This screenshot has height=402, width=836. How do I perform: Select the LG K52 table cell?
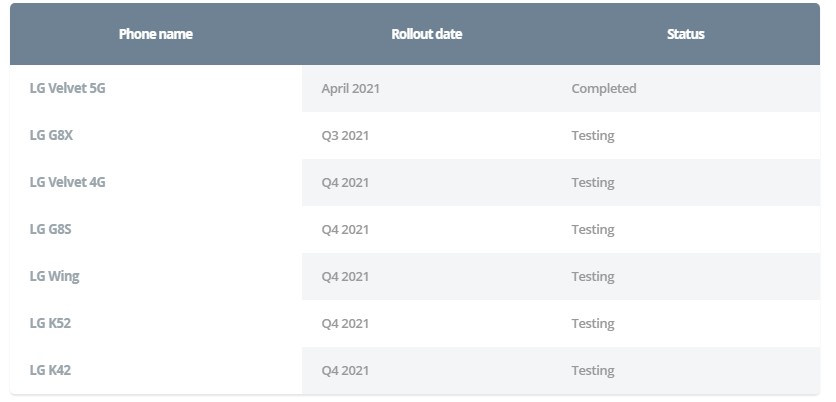pos(50,323)
